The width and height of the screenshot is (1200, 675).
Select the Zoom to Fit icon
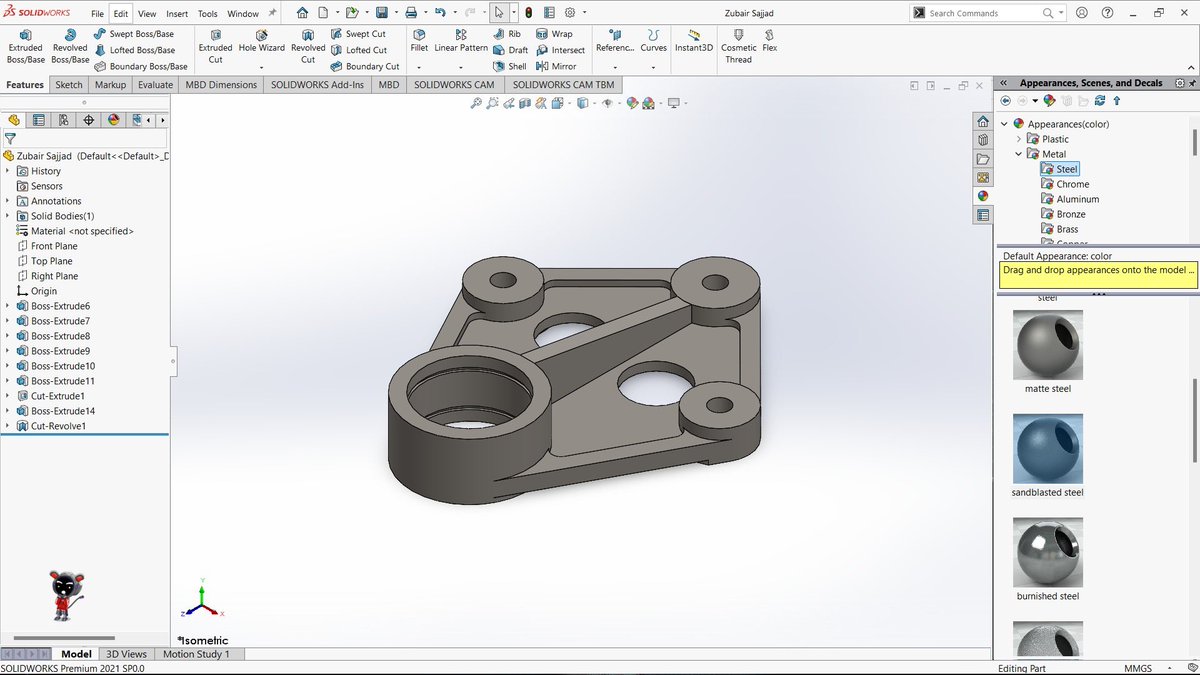[x=476, y=102]
